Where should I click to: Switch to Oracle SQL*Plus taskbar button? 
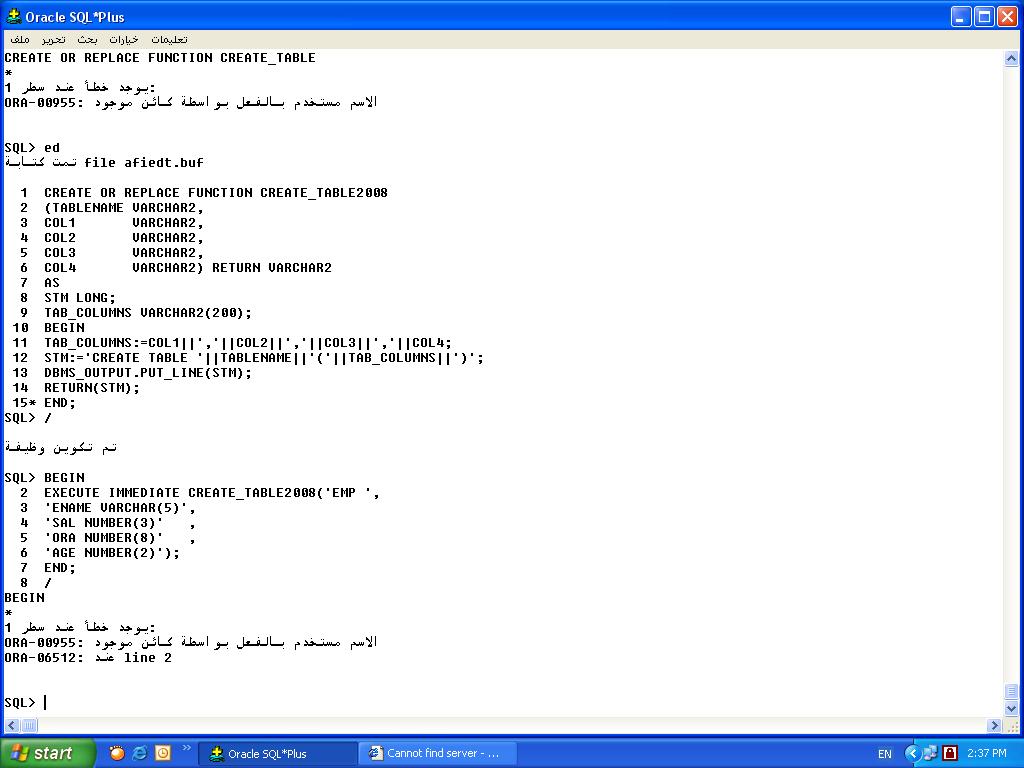tap(277, 753)
